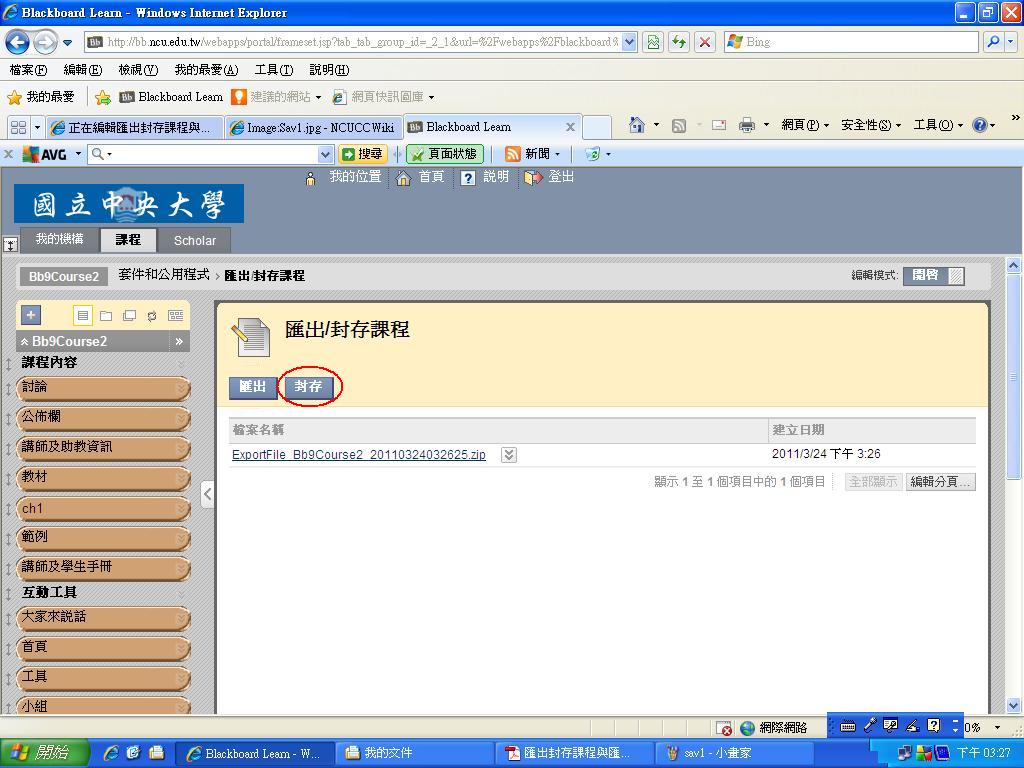Image resolution: width=1024 pixels, height=768 pixels.
Task: Click the 說明 help question mark icon
Action: (468, 178)
